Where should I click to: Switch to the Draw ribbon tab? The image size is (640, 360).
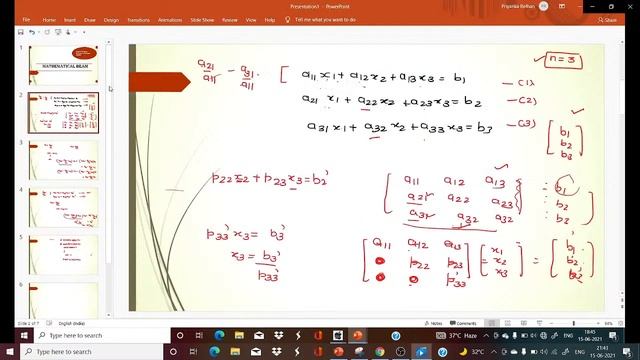tap(90, 20)
